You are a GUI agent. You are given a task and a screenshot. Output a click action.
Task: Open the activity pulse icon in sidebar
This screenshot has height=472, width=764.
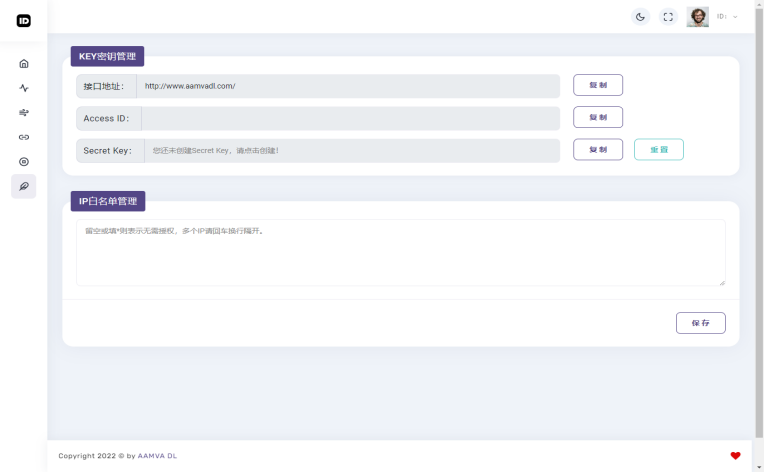(24, 88)
